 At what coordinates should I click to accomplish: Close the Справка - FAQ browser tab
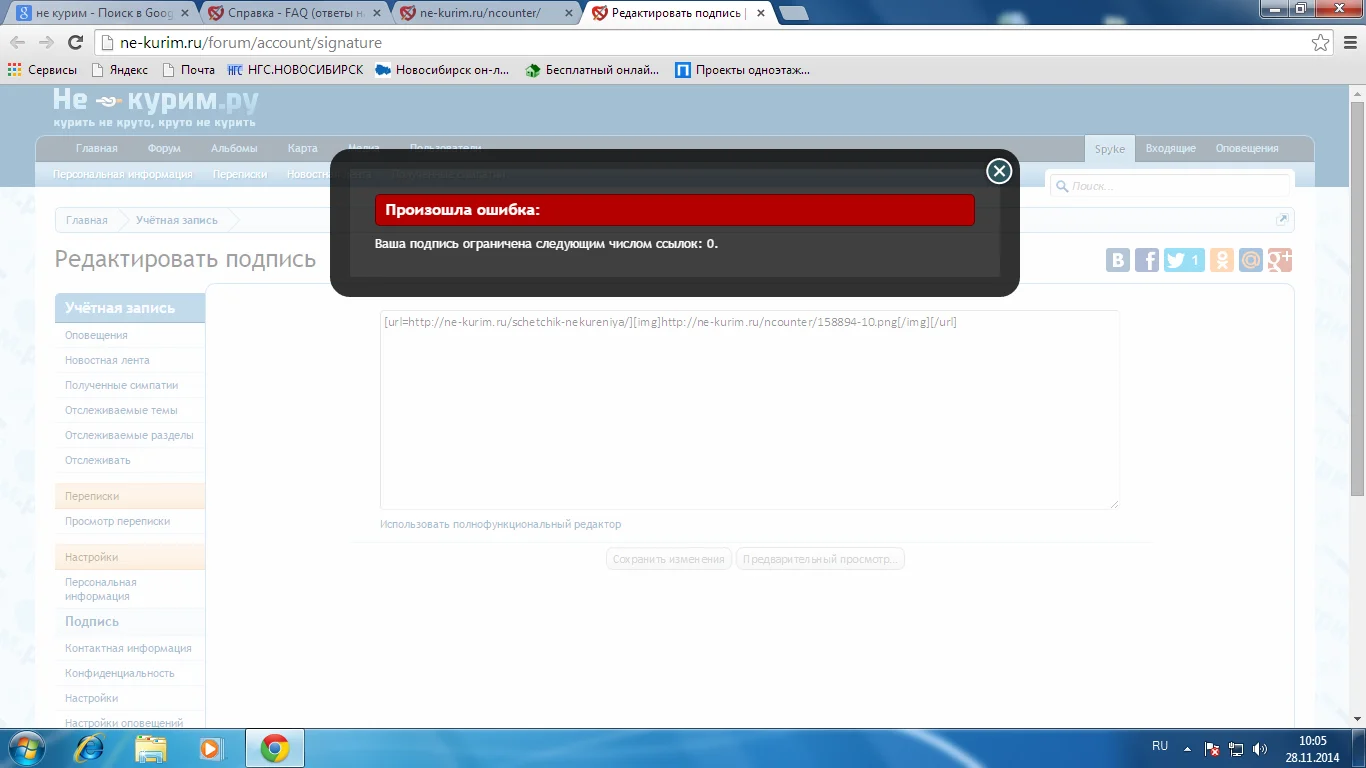[x=376, y=14]
